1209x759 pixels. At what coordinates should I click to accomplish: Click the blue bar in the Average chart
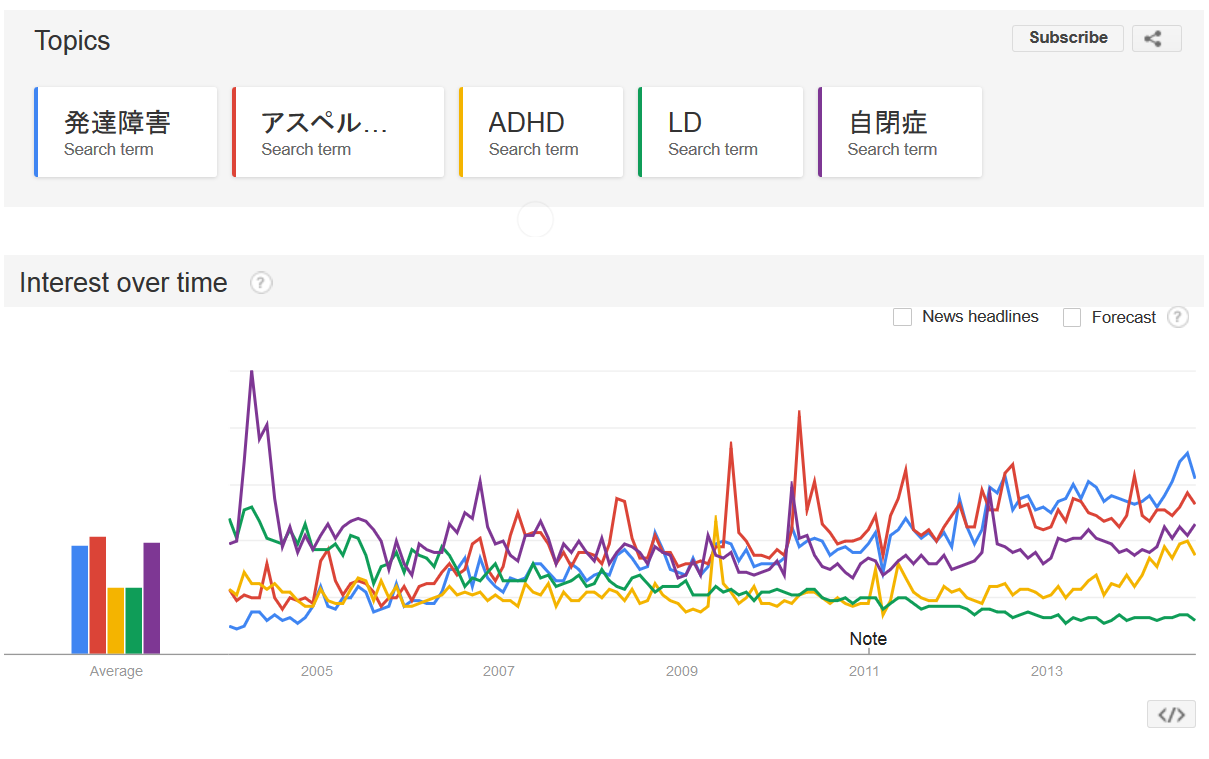[77, 595]
